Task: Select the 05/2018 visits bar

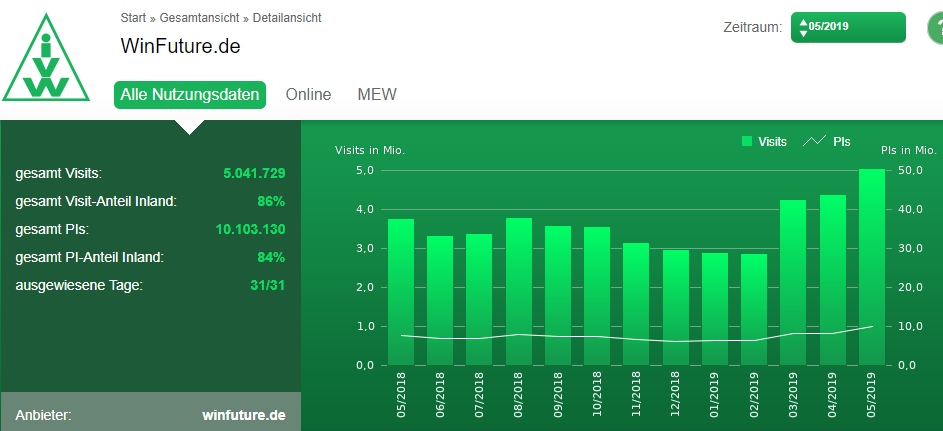Action: (x=401, y=292)
